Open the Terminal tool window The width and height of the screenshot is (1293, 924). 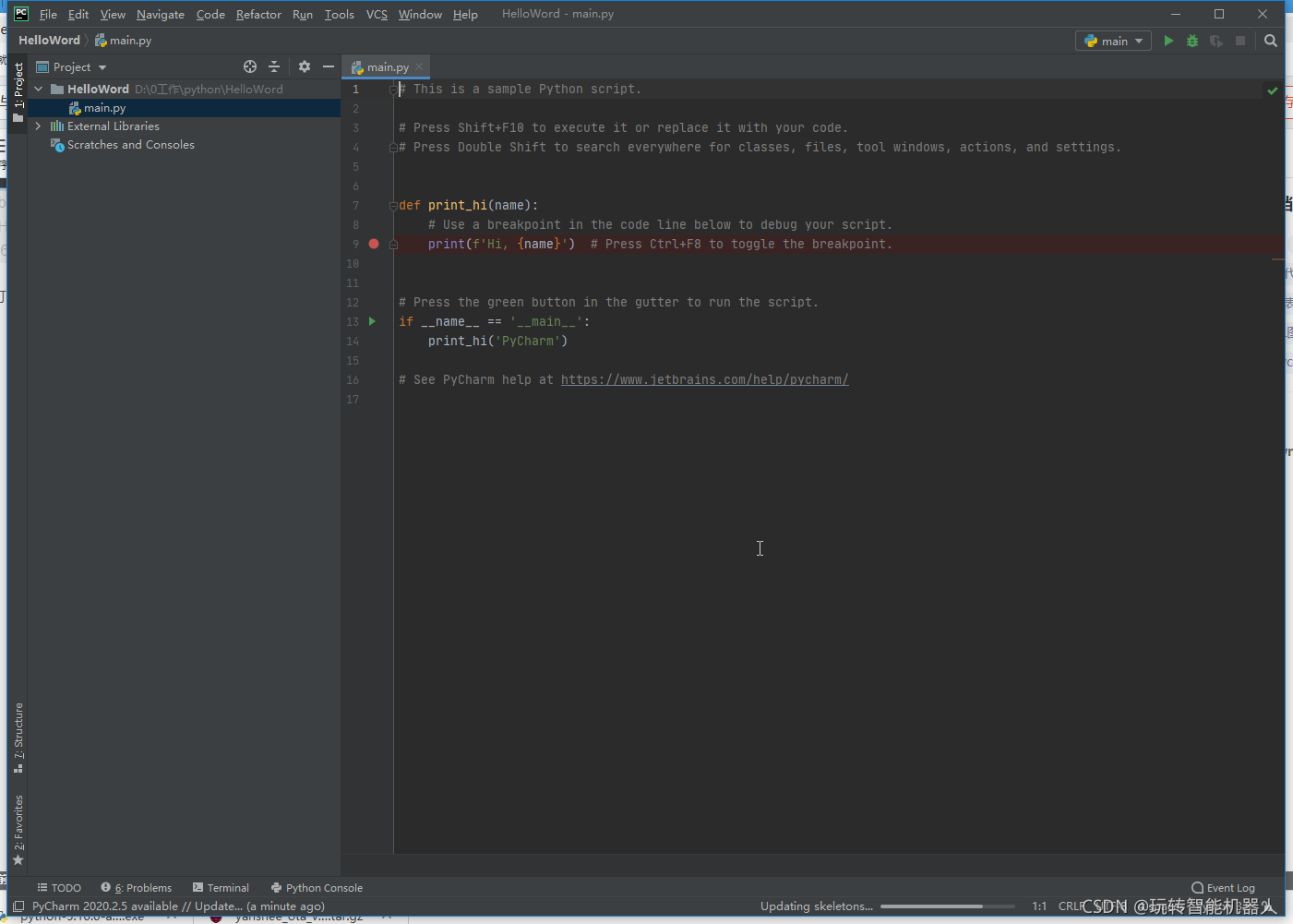pos(221,888)
